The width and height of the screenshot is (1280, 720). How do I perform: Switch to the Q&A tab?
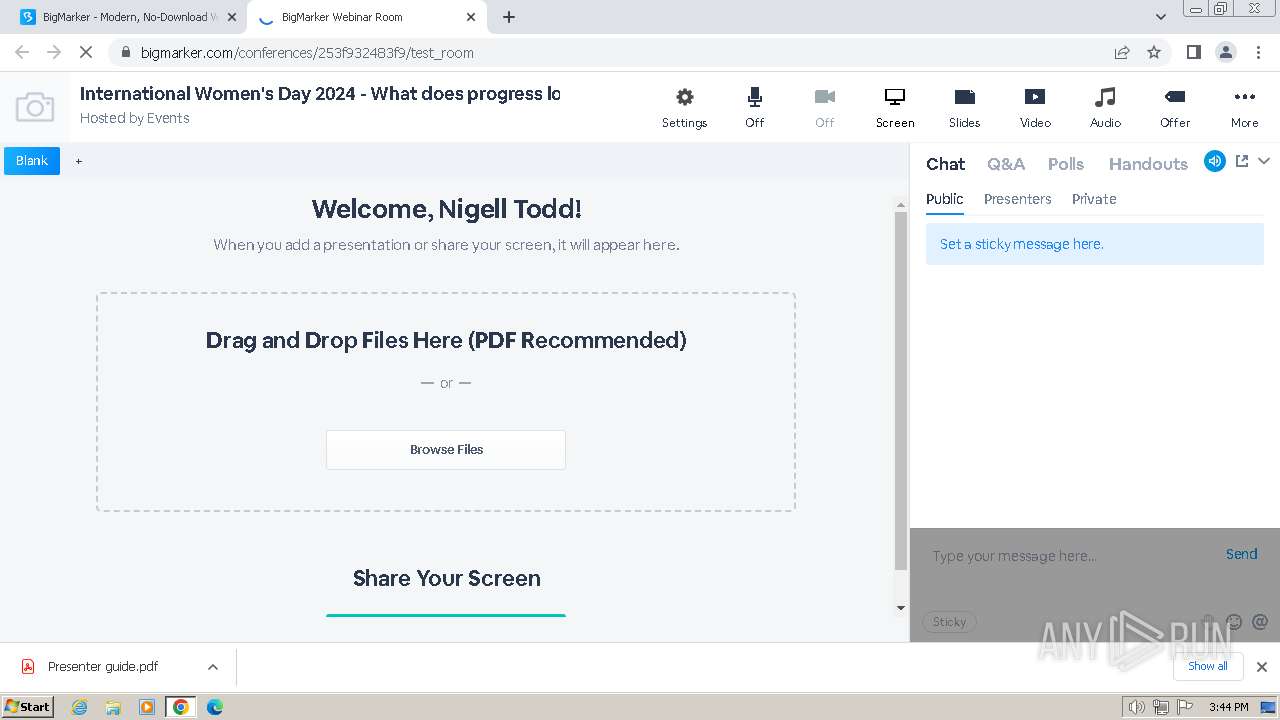(x=1006, y=164)
